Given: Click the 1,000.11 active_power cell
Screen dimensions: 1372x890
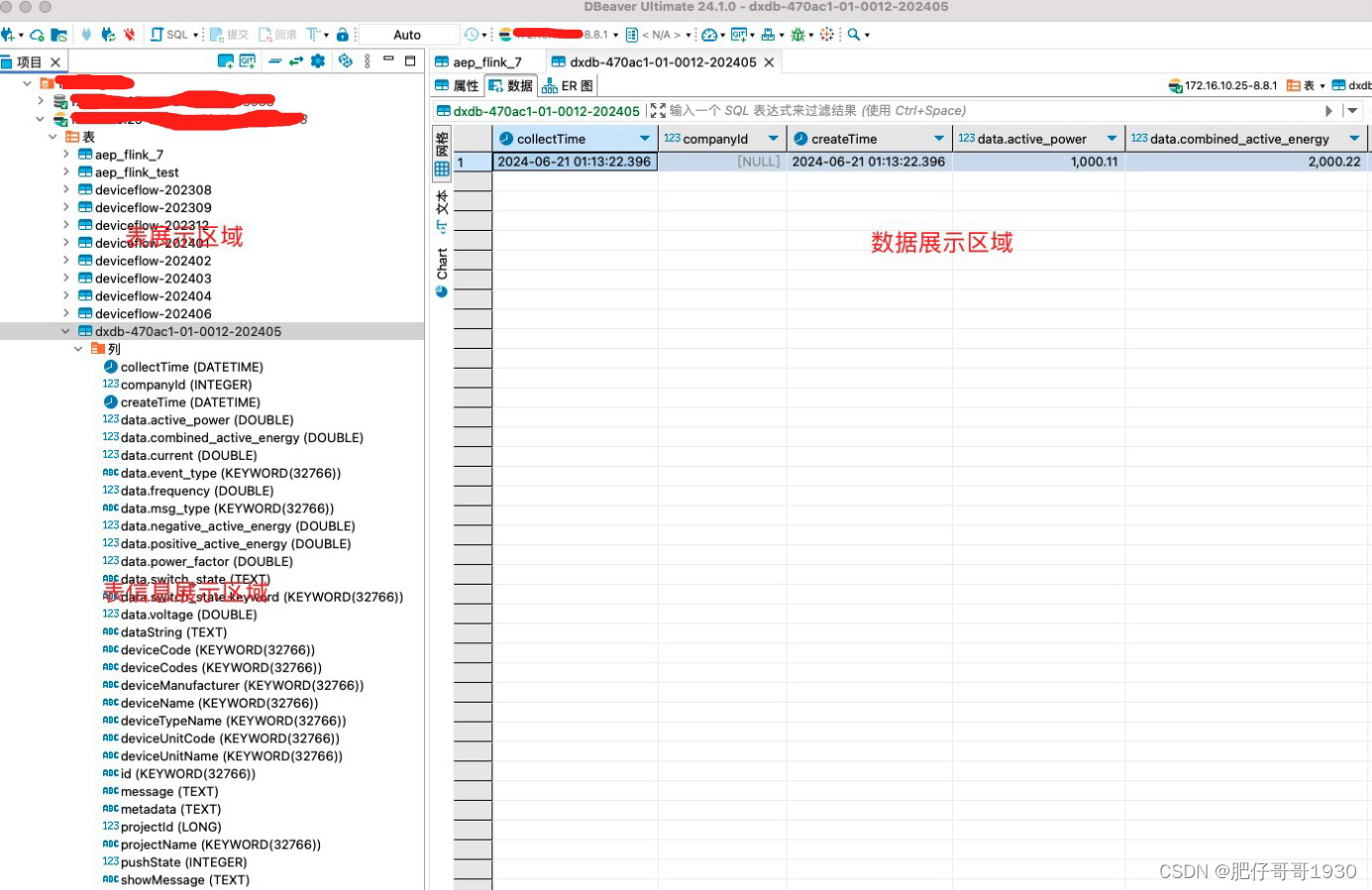Looking at the screenshot, I should (x=1038, y=162).
